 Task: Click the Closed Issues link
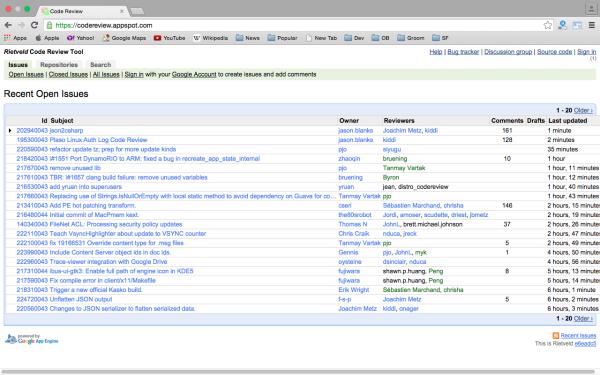(x=68, y=74)
